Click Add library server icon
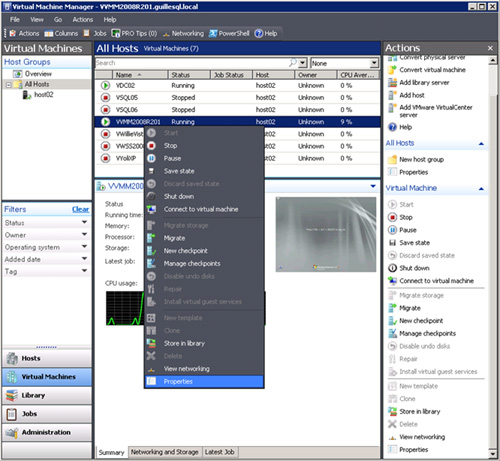Screen dimensions: 500x461 393,83
